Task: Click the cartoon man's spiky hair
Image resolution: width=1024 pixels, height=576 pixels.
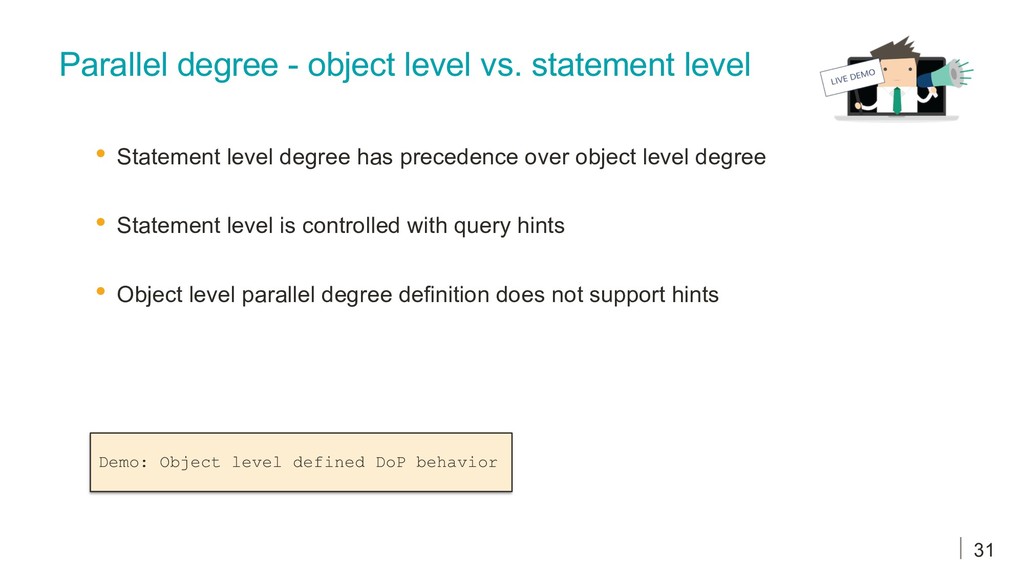Action: (x=896, y=49)
